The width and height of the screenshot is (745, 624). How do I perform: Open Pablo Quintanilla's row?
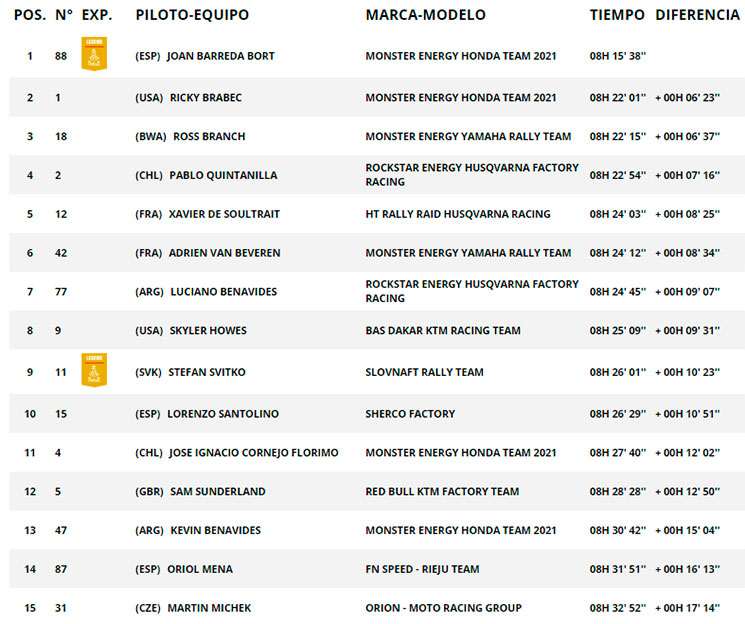[377, 175]
